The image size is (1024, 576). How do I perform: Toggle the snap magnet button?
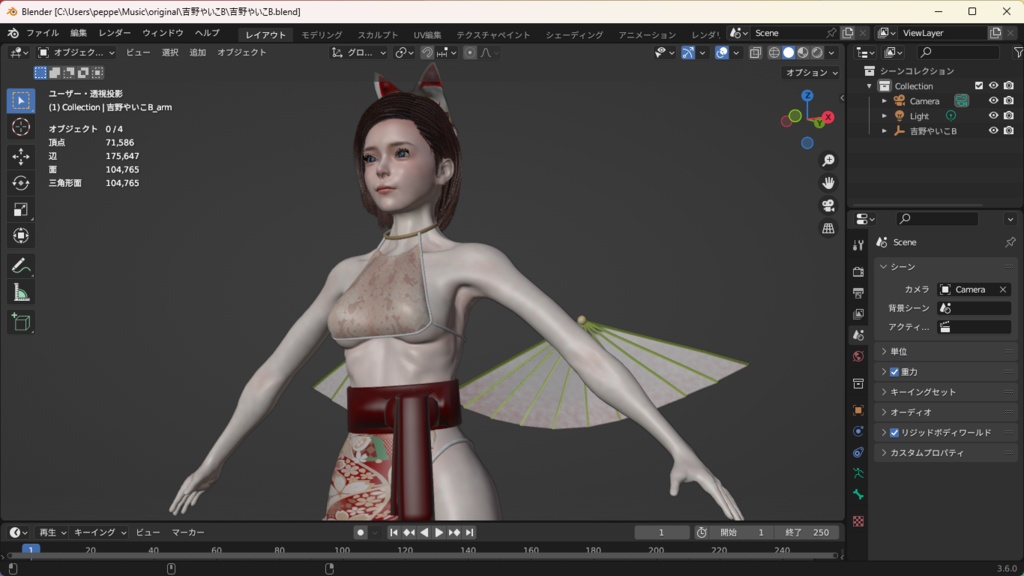[427, 52]
